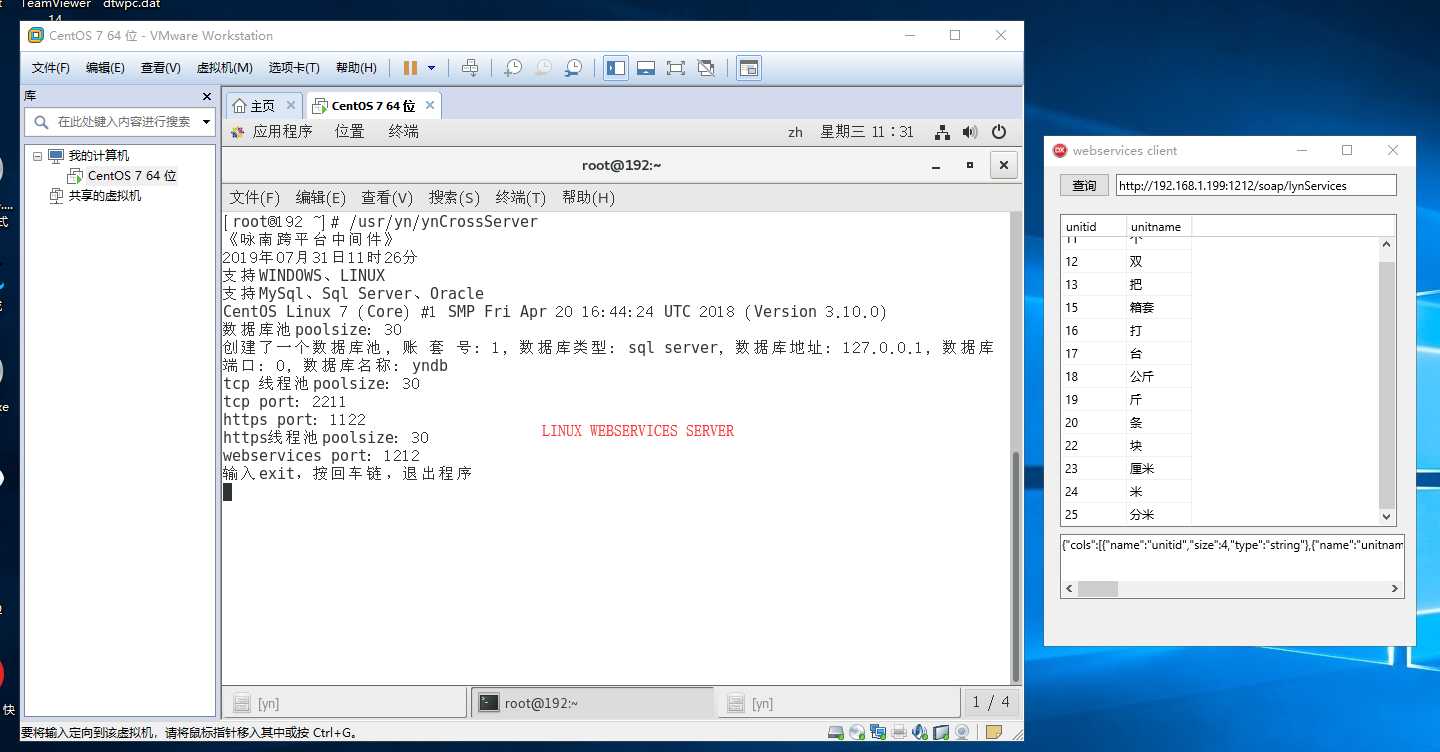The image size is (1440, 752).
Task: Open the 终端 app menu in top bar
Action: pos(403,132)
